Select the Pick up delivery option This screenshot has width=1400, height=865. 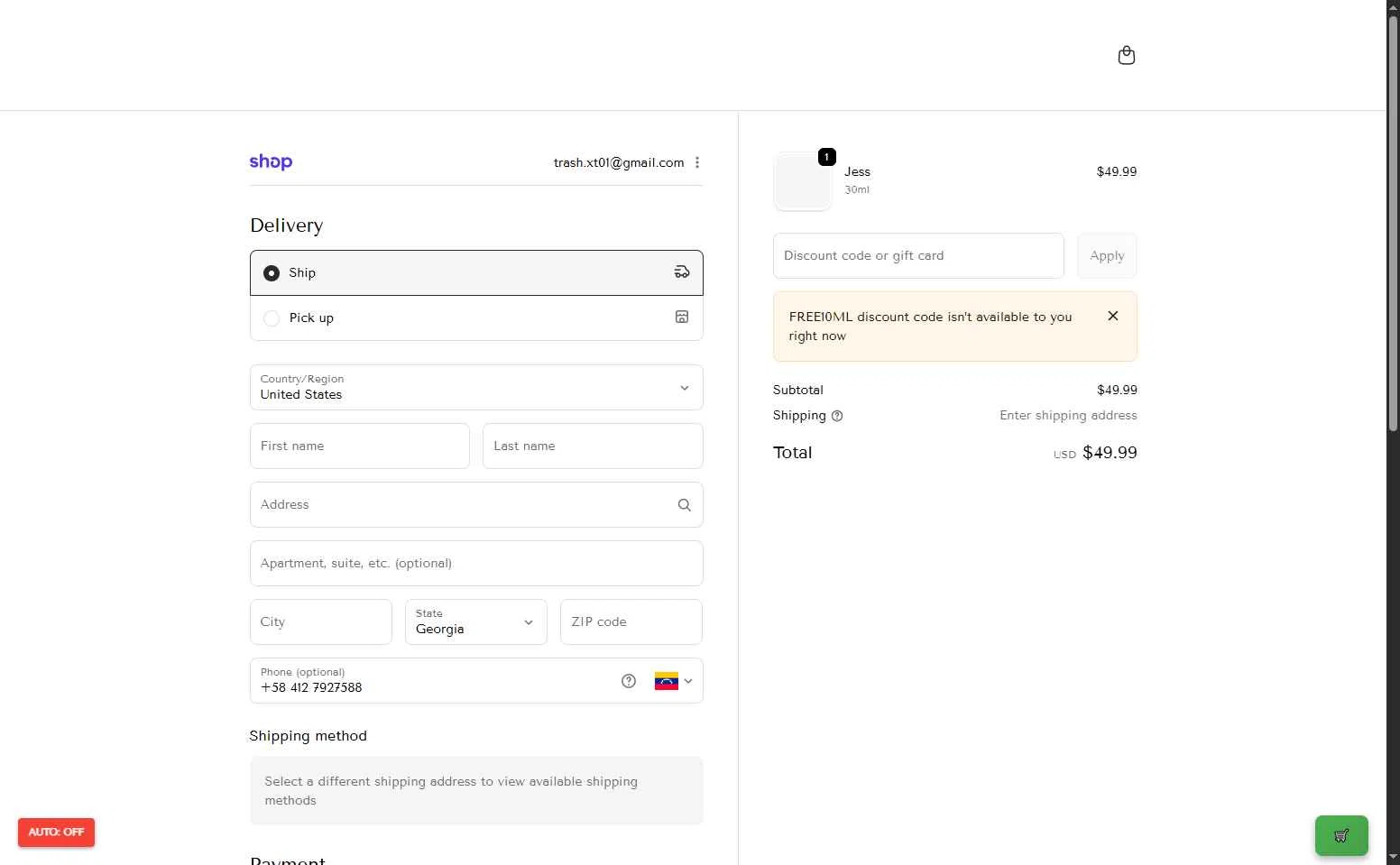point(476,317)
